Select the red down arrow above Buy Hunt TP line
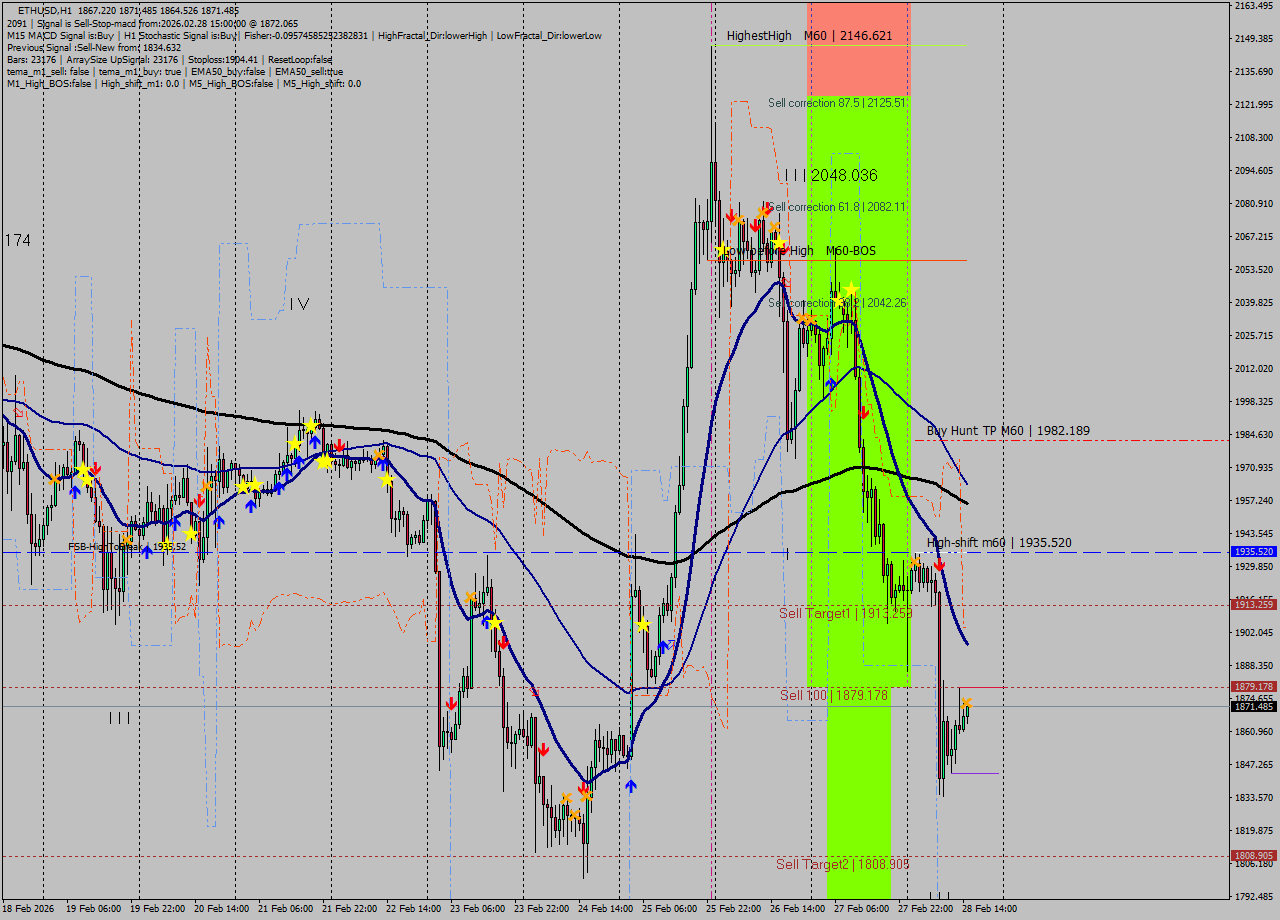The height and width of the screenshot is (920, 1280). pos(864,412)
